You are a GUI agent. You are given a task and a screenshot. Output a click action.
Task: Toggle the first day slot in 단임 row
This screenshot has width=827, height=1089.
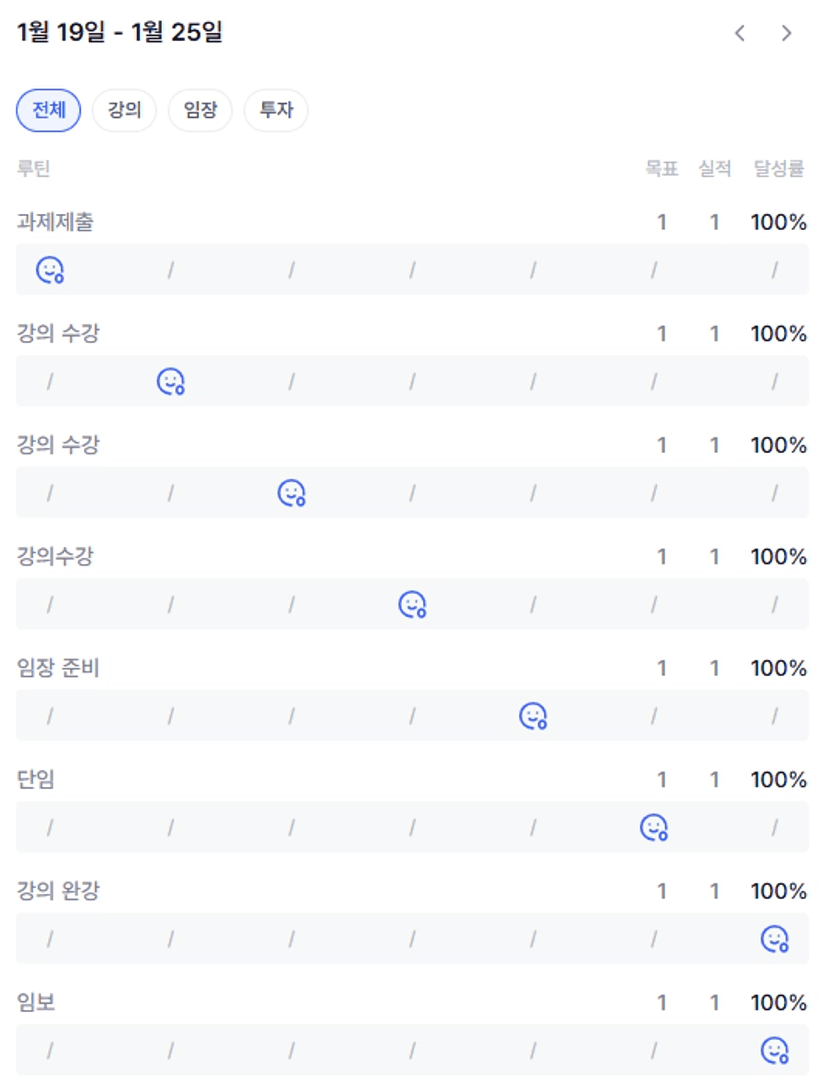coord(50,827)
